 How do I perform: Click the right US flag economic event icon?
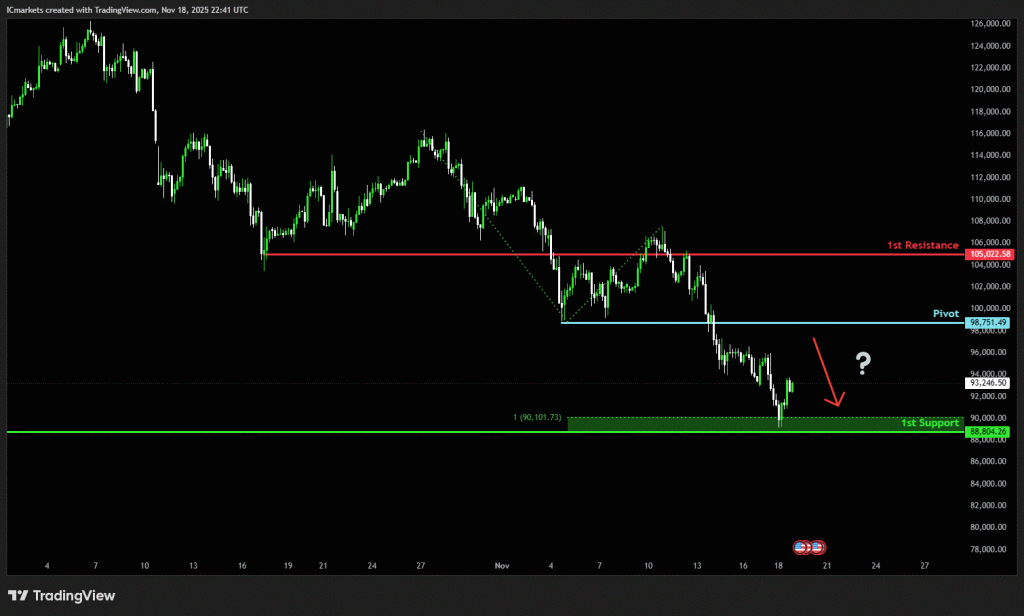tap(817, 547)
